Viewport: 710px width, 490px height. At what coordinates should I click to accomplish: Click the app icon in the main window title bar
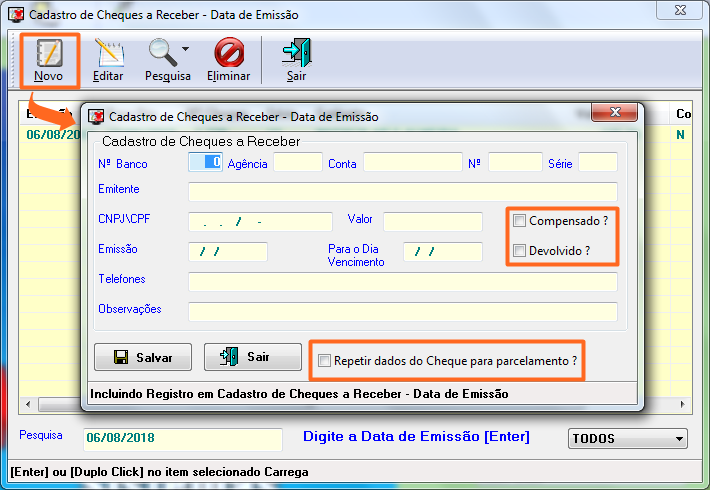click(x=16, y=14)
